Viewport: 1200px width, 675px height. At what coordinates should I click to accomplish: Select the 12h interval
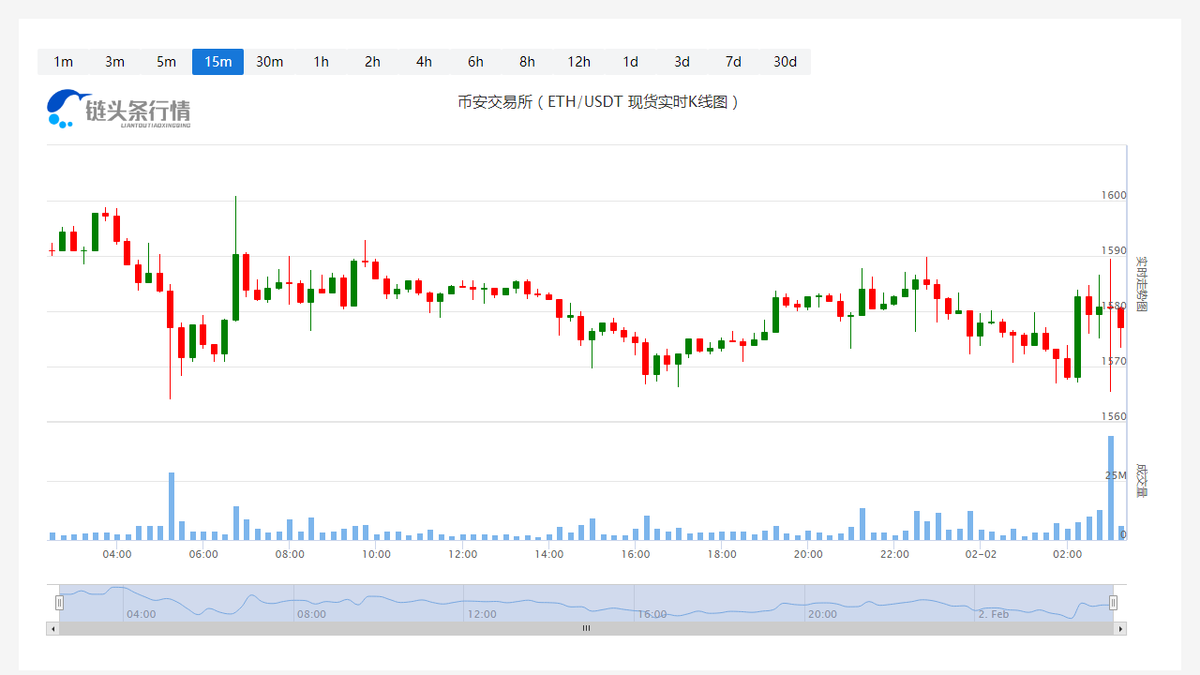tap(578, 61)
